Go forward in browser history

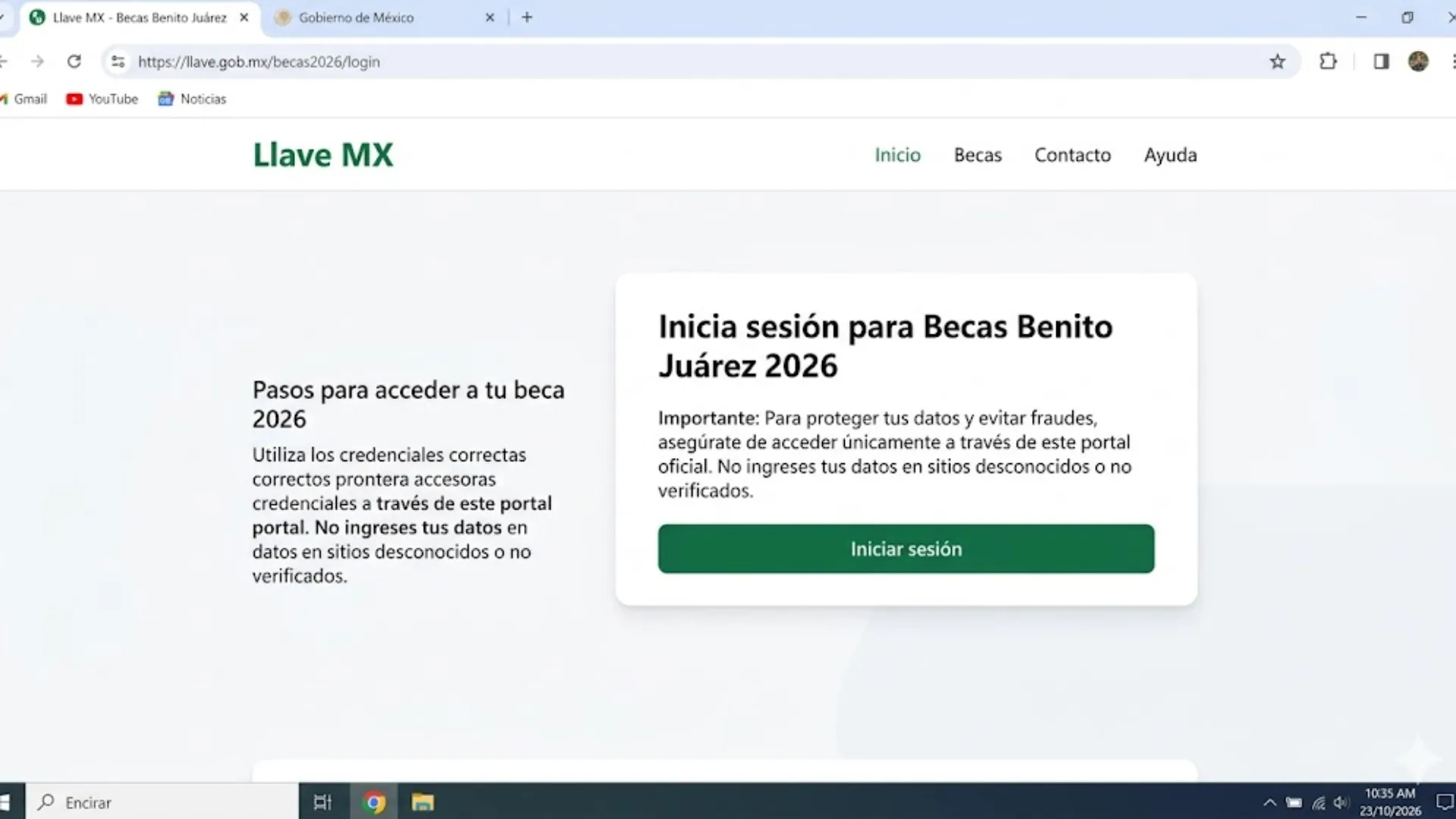(36, 61)
